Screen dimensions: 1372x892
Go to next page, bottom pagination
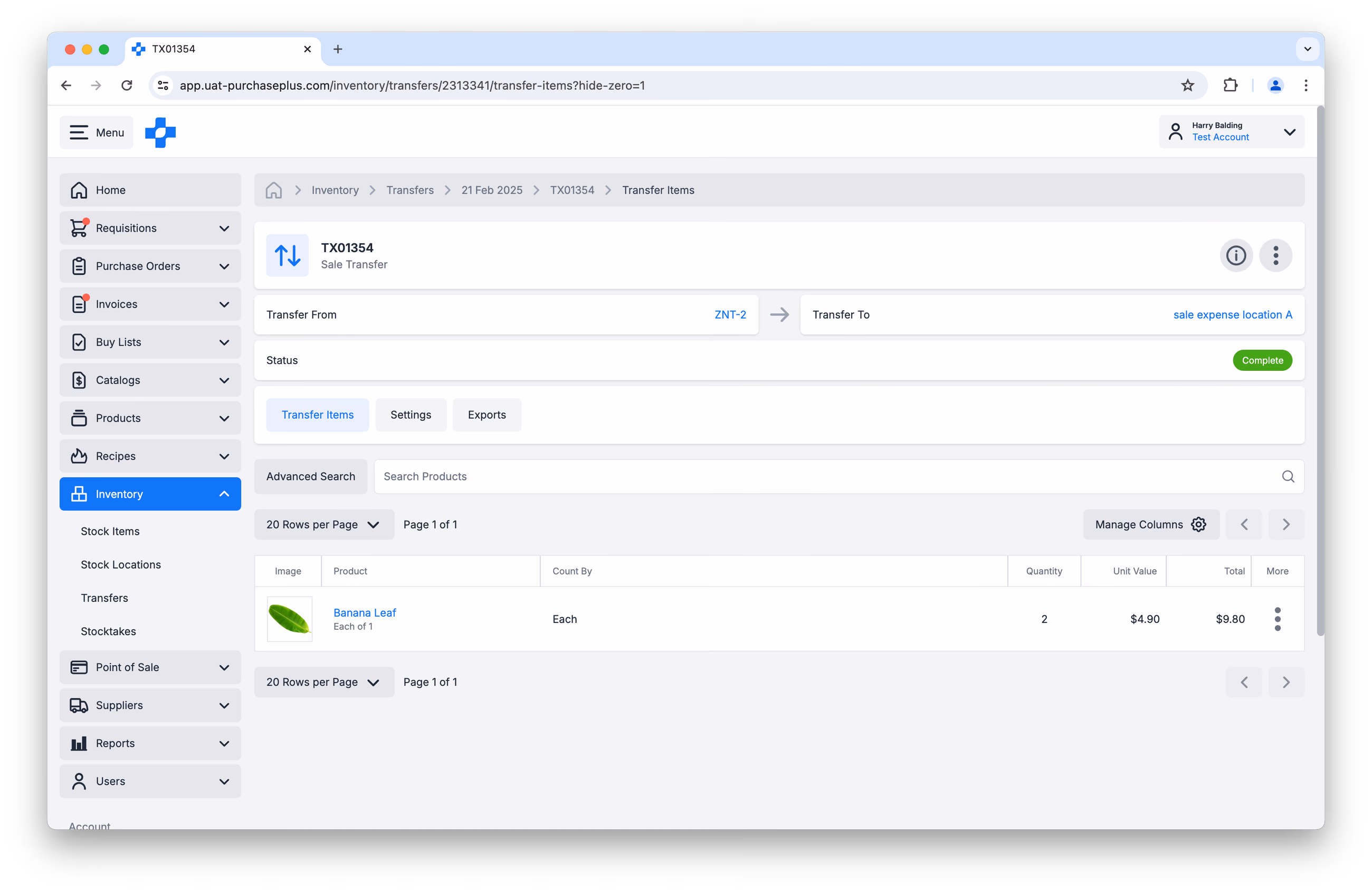coord(1285,682)
